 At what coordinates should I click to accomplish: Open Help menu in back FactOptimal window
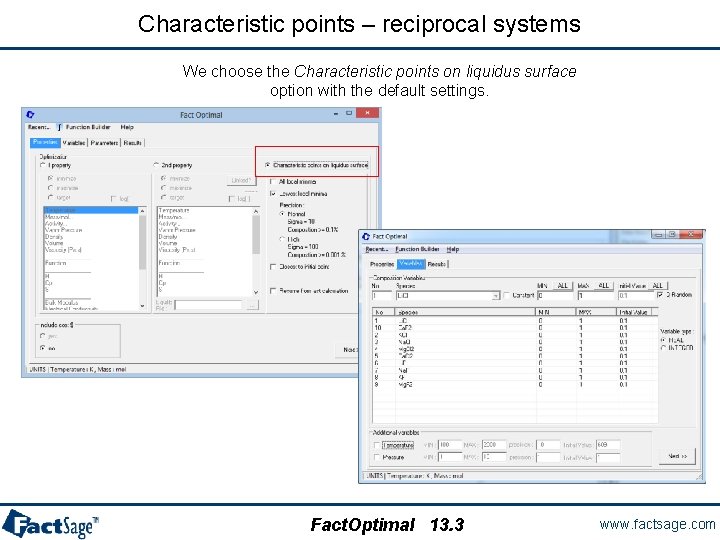pyautogui.click(x=127, y=127)
